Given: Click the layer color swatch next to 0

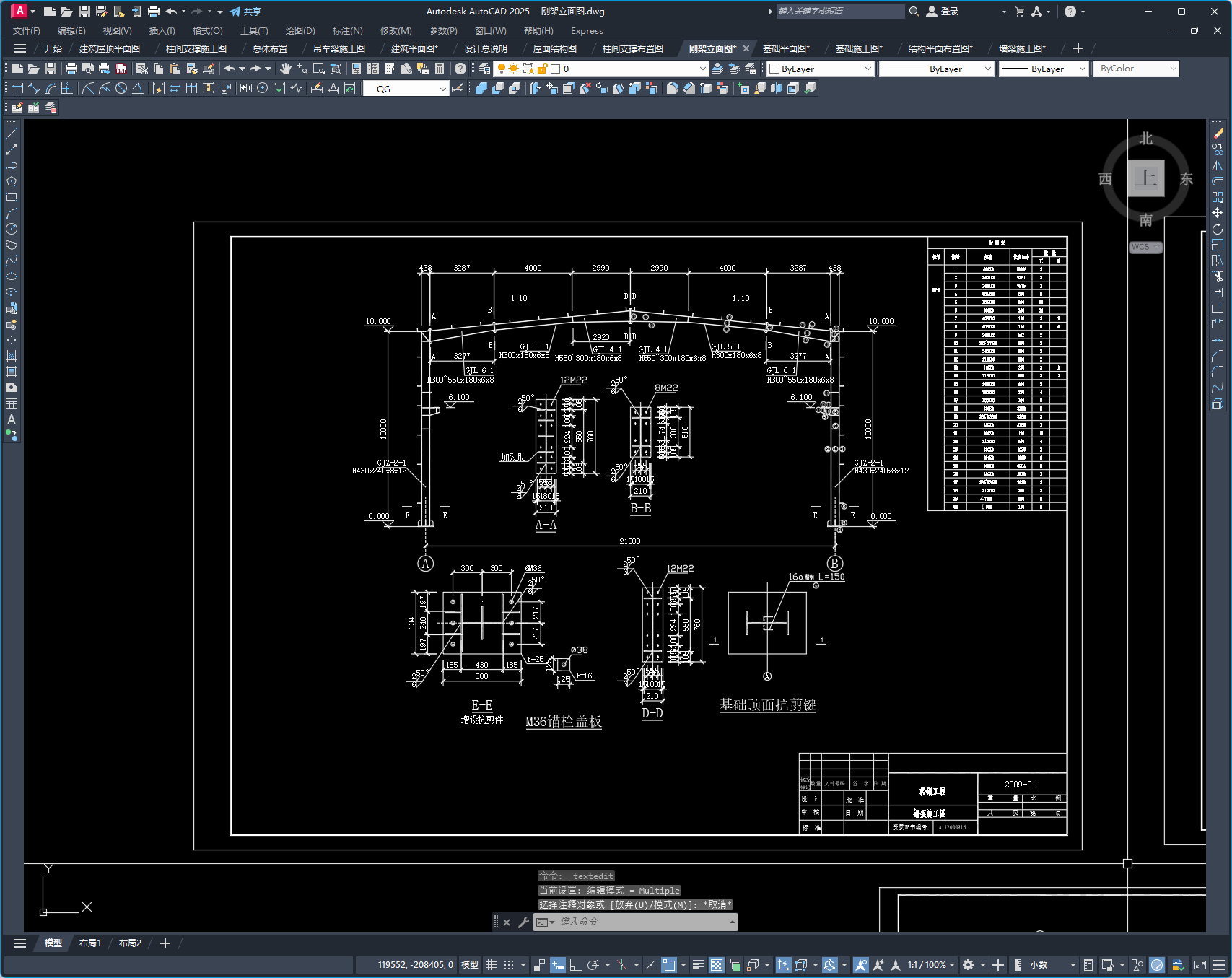Looking at the screenshot, I should 556,69.
